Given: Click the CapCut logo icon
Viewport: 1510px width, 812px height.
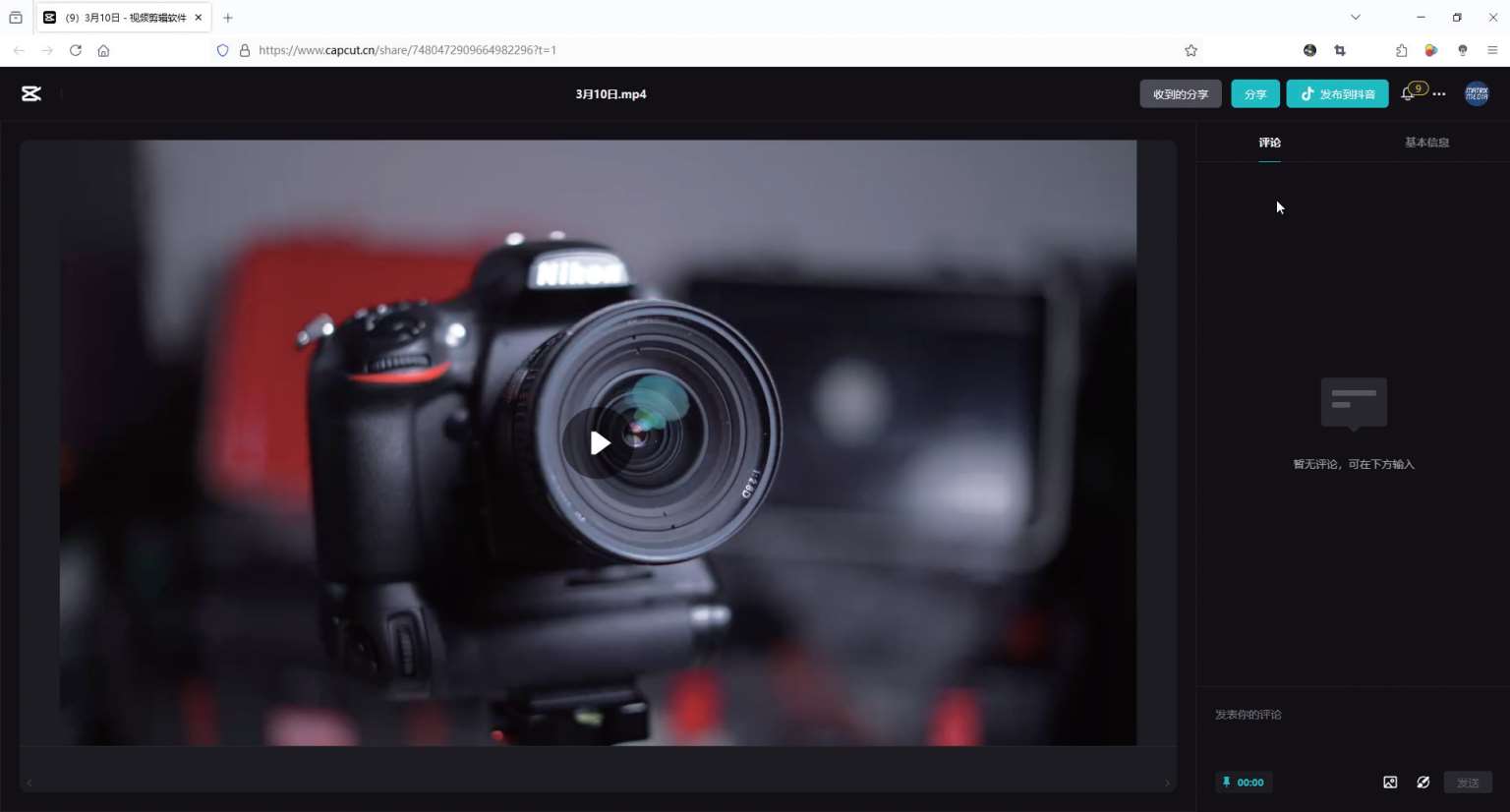Looking at the screenshot, I should (x=31, y=93).
